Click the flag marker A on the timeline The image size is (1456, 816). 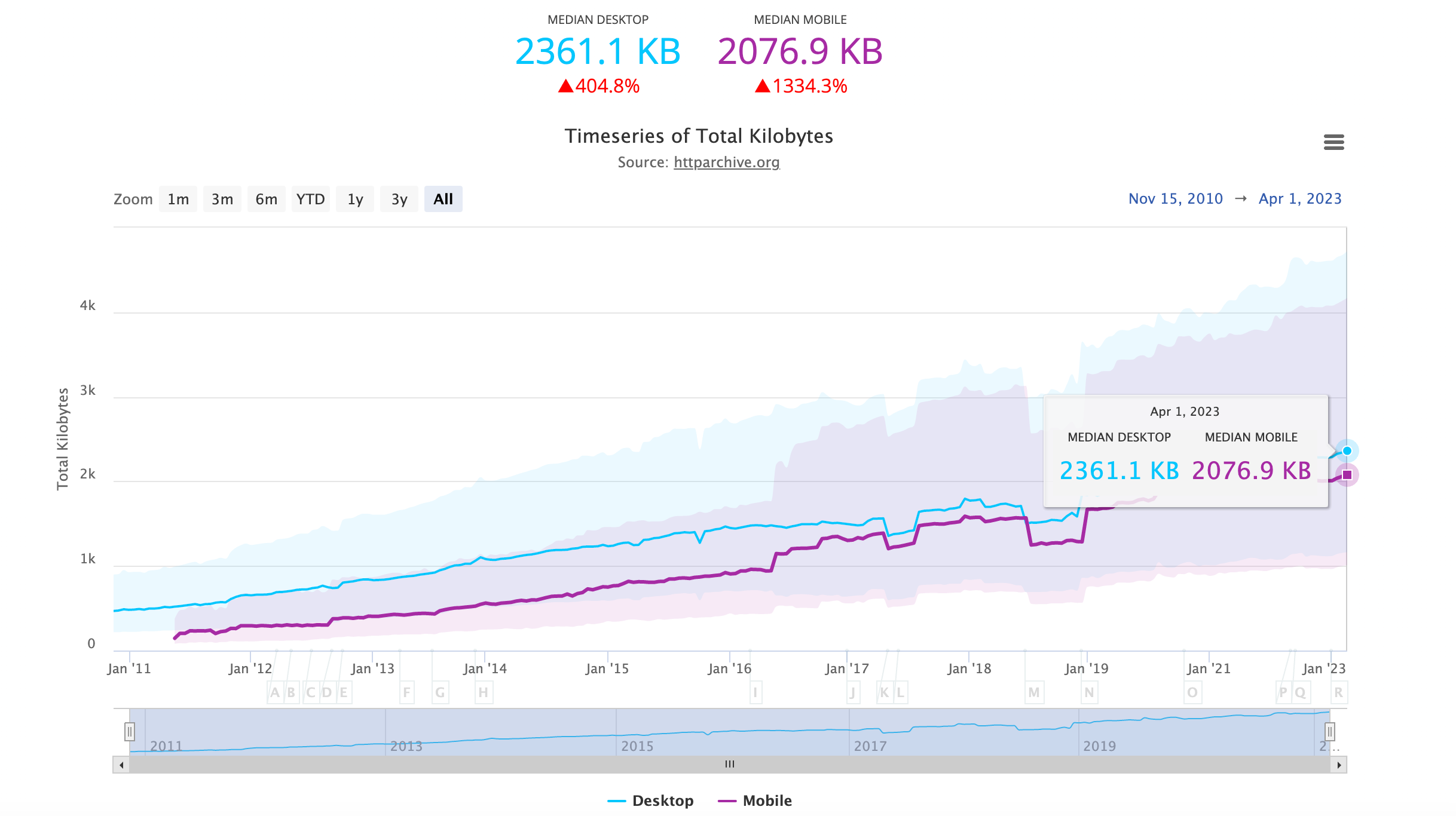[275, 692]
